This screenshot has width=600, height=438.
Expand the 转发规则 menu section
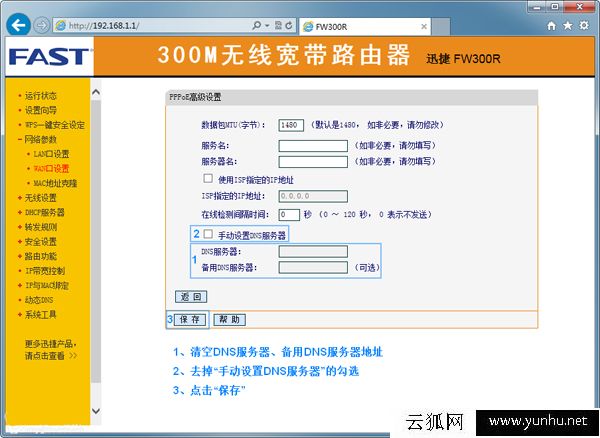(x=41, y=227)
